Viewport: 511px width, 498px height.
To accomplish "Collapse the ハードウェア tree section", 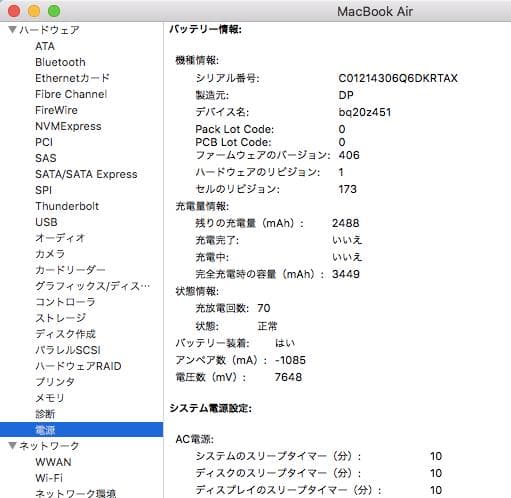I will point(12,30).
